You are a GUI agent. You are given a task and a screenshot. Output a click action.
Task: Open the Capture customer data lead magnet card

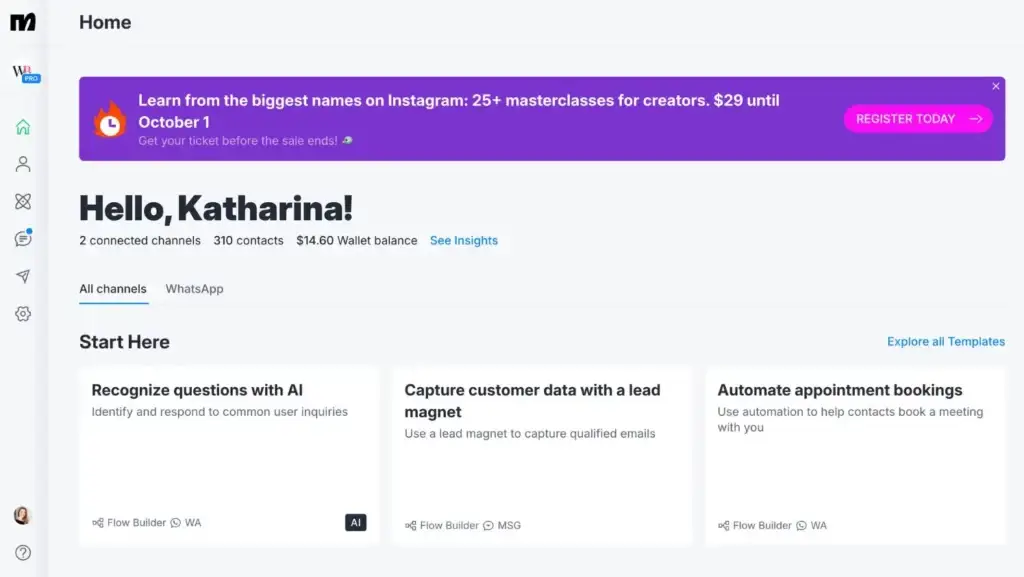point(542,456)
